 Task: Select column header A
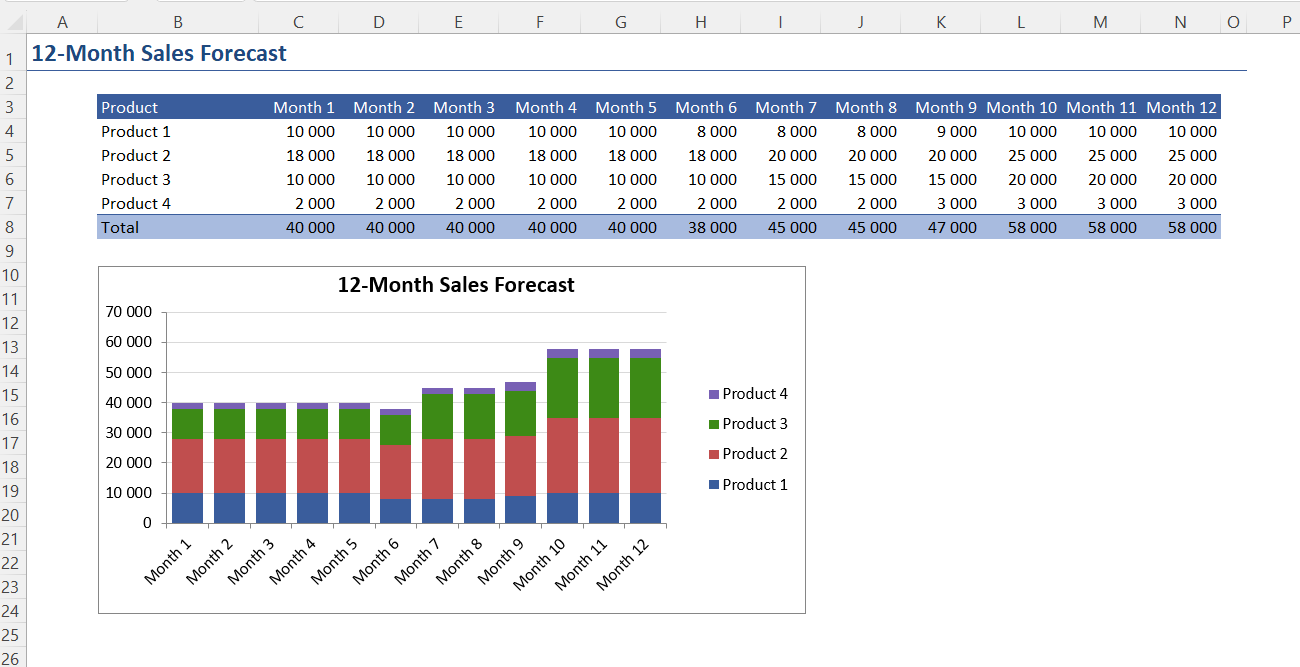(62, 22)
